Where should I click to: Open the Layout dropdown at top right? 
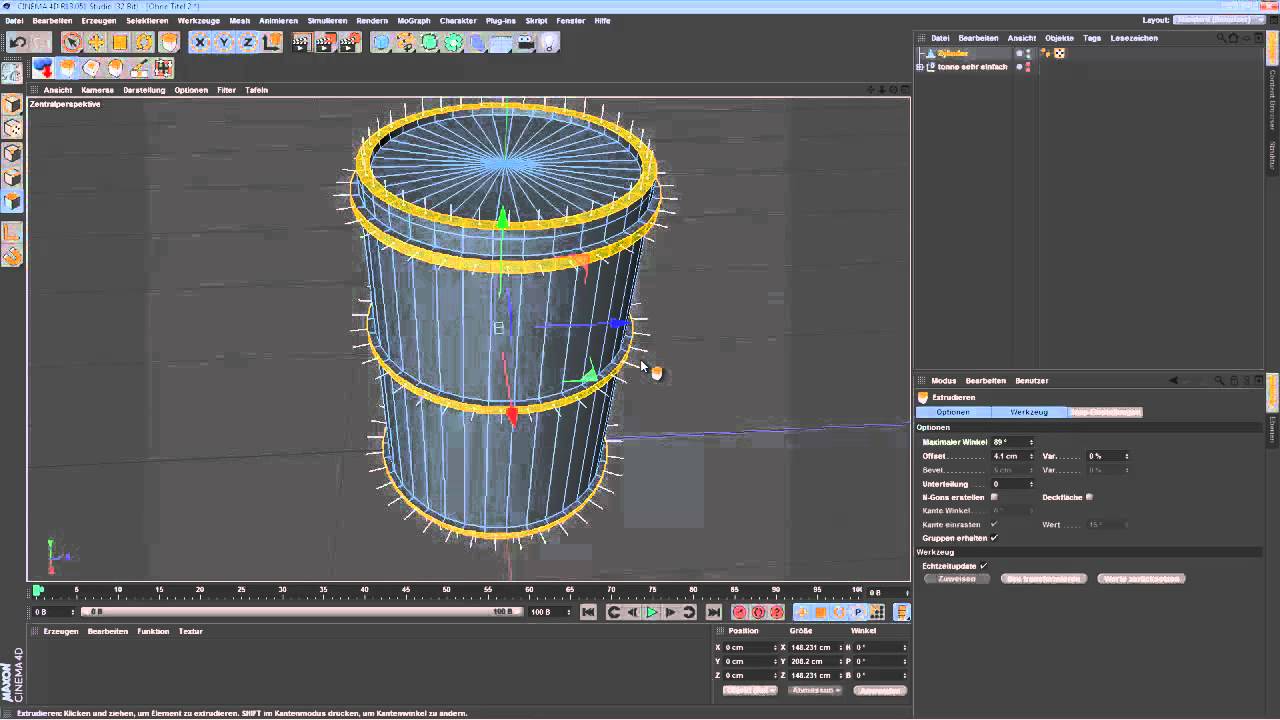tap(1220, 20)
